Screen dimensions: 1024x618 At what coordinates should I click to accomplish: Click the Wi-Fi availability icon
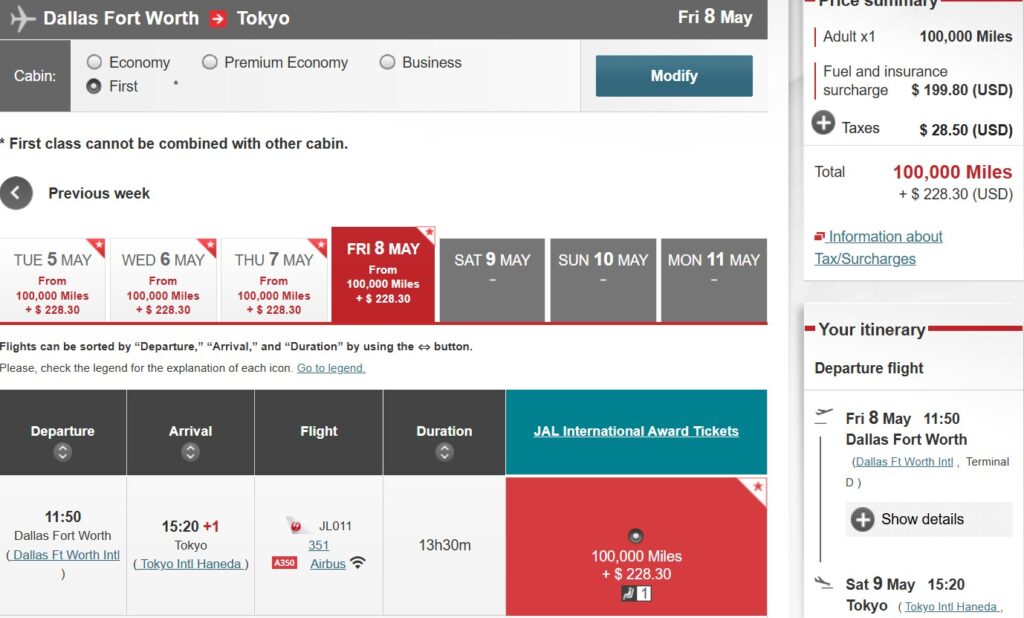[357, 562]
